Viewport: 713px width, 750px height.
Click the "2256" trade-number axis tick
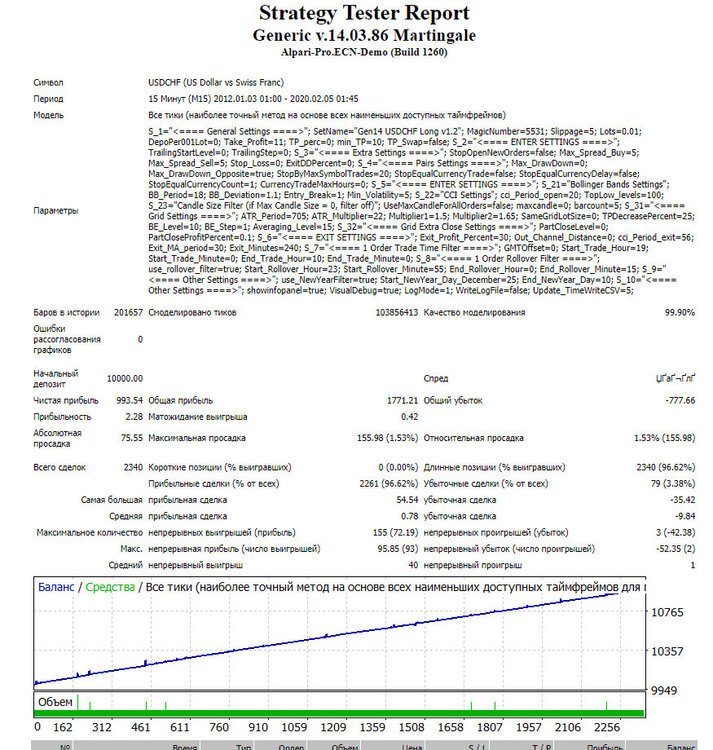pos(607,728)
